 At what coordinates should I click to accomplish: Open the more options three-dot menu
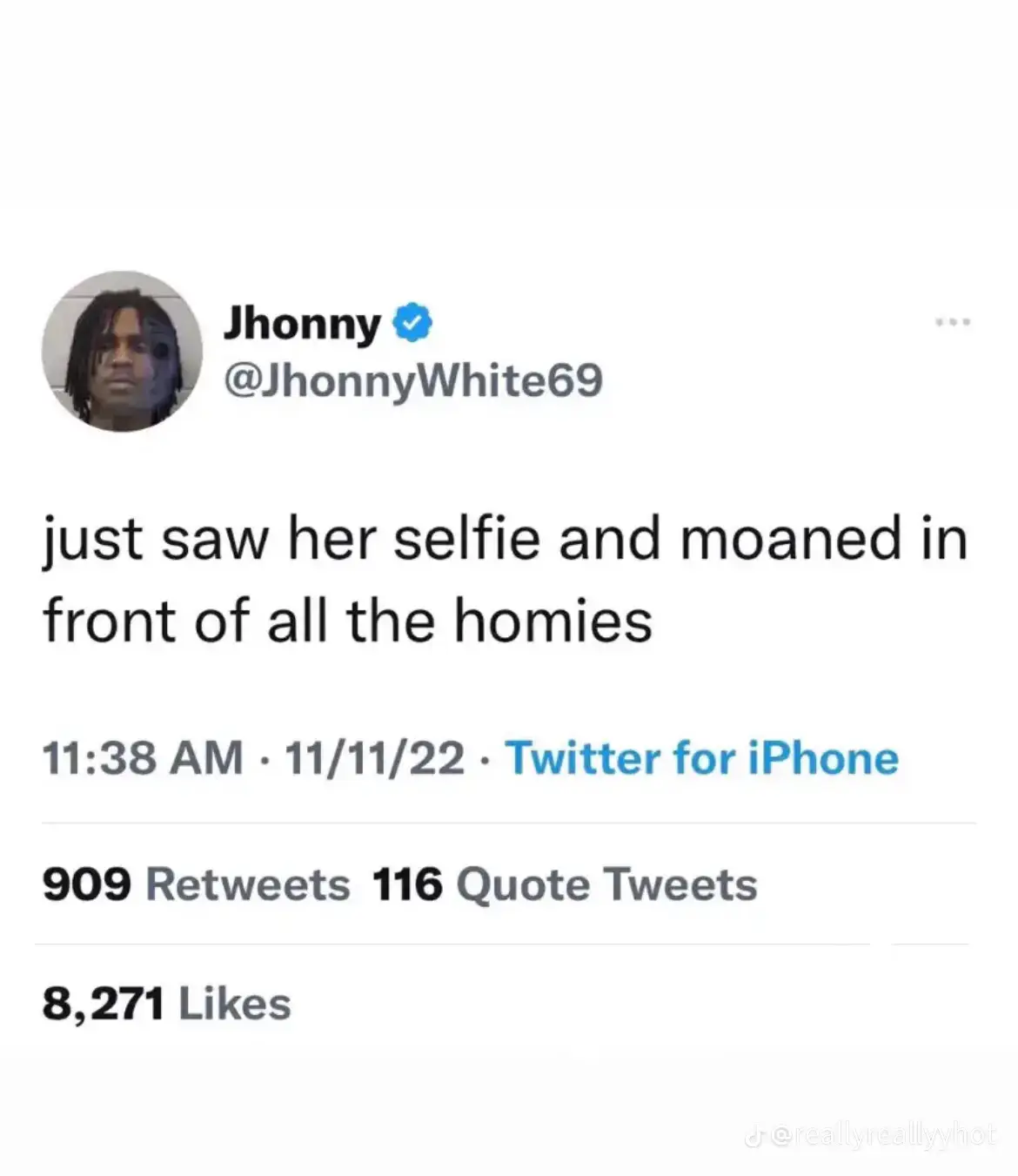(953, 323)
